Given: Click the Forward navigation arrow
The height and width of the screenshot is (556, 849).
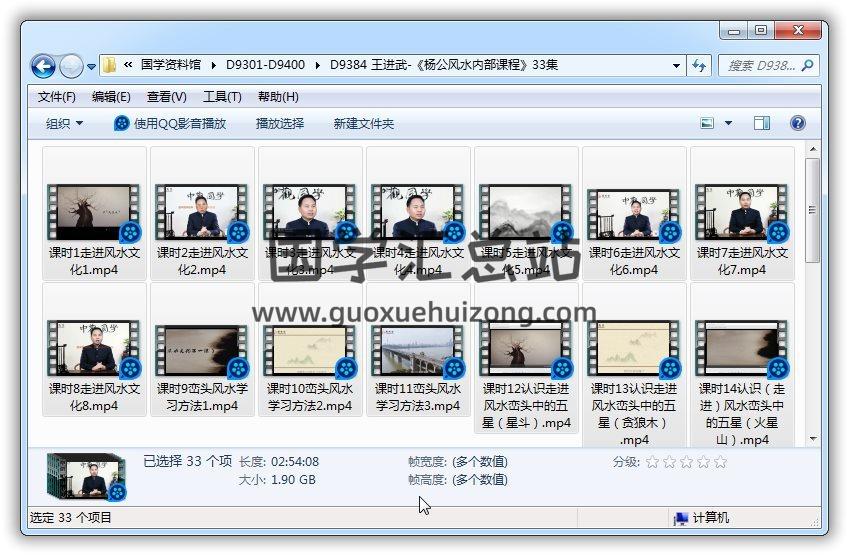Looking at the screenshot, I should coord(71,67).
